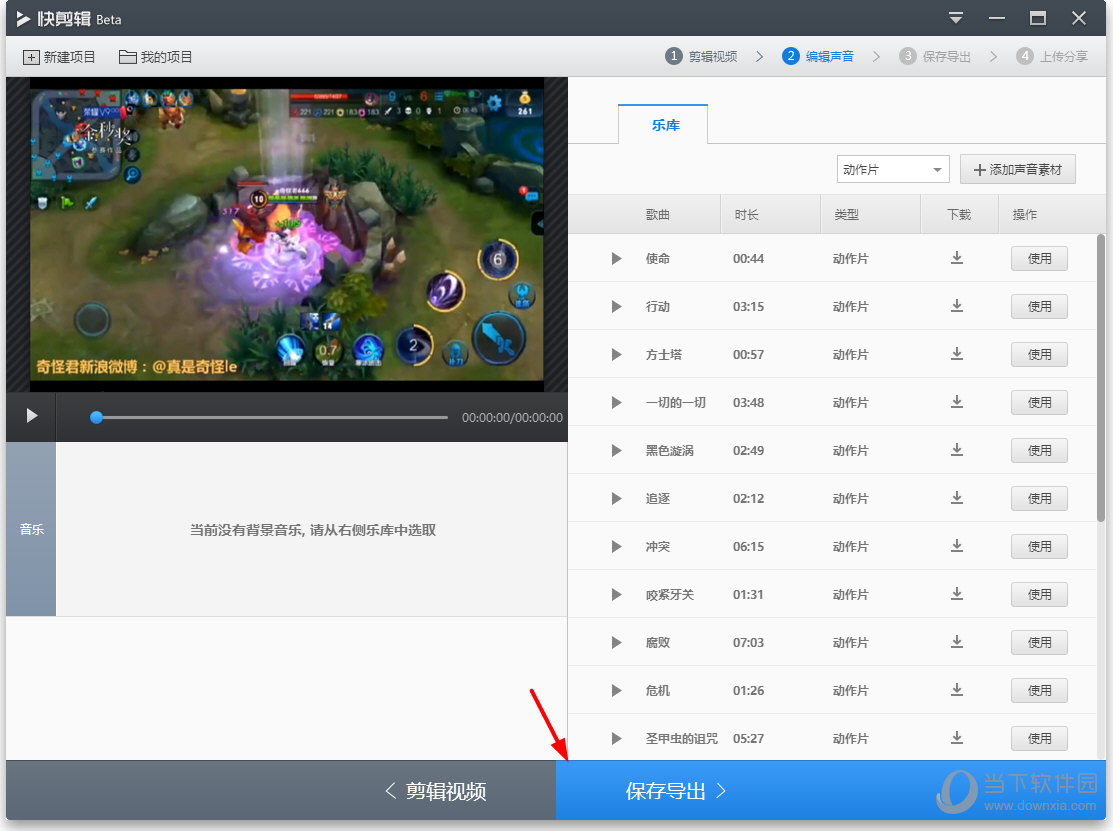Viewport: 1113px width, 831px height.
Task: Click the 00:00:00/00:00:00 time display
Action: pos(512,418)
